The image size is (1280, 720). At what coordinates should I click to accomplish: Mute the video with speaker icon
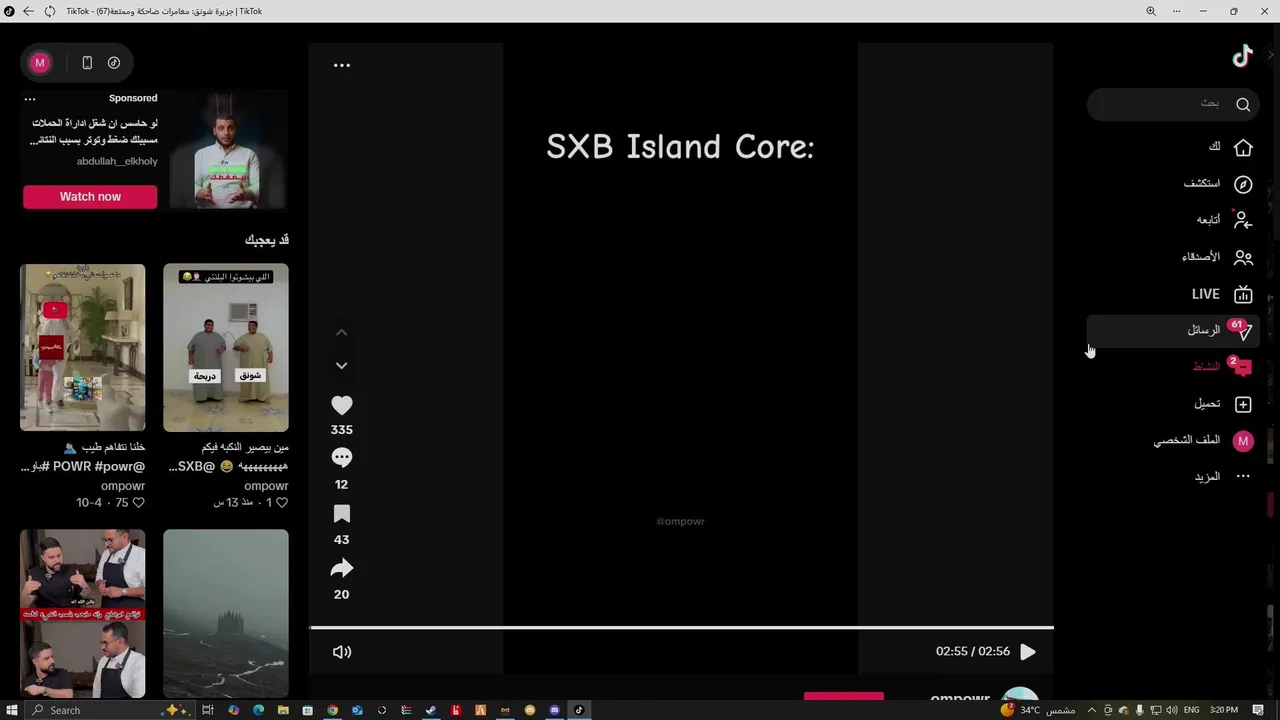click(x=342, y=652)
